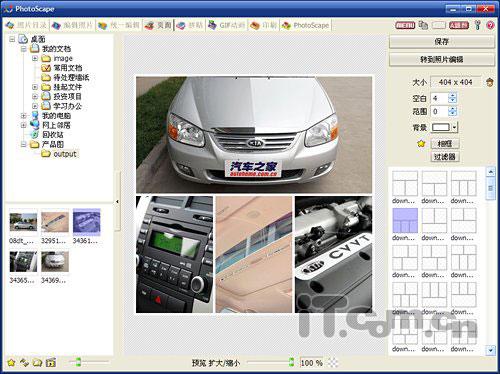Click the layout list scroll-down arrow

click(491, 350)
